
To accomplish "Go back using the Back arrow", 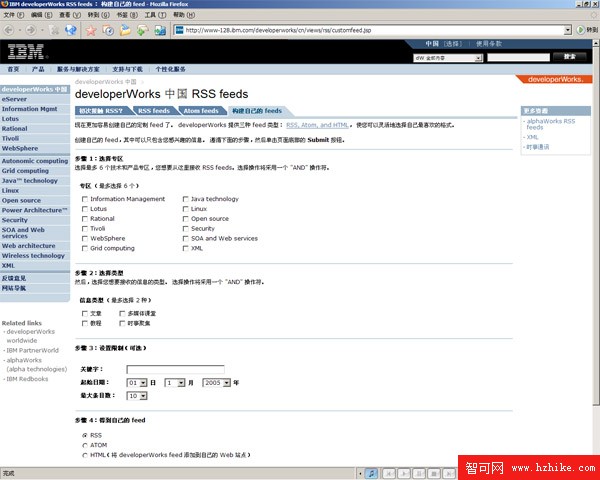I will pos(9,30).
